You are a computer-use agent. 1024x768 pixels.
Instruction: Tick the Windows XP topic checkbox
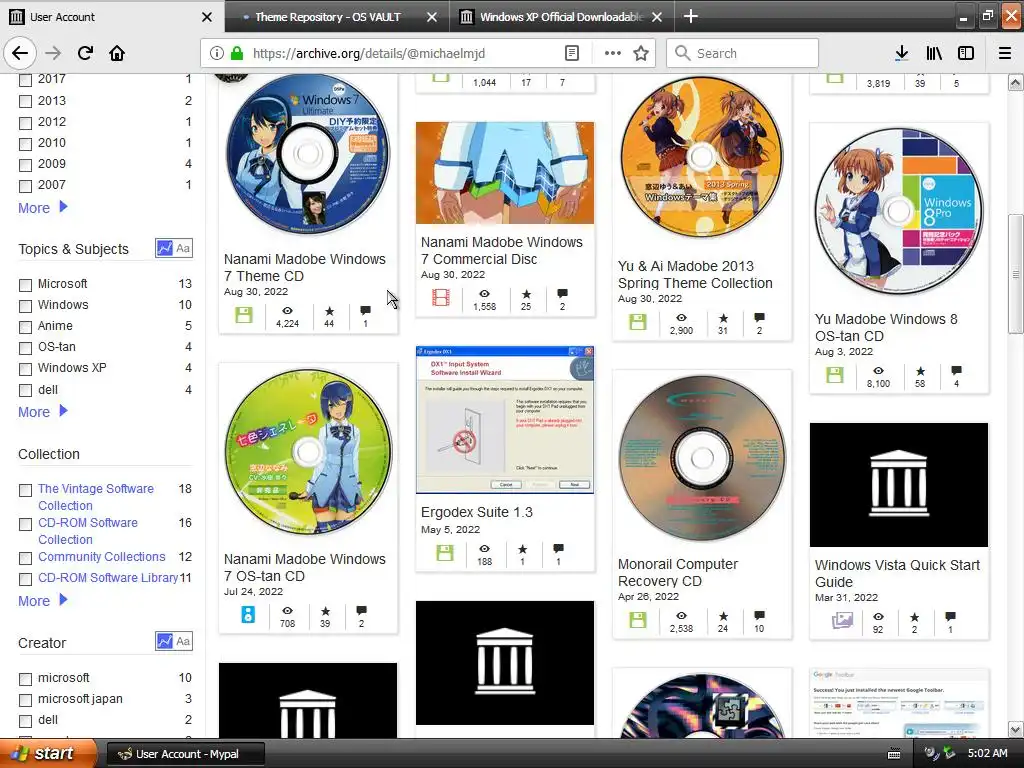click(25, 369)
